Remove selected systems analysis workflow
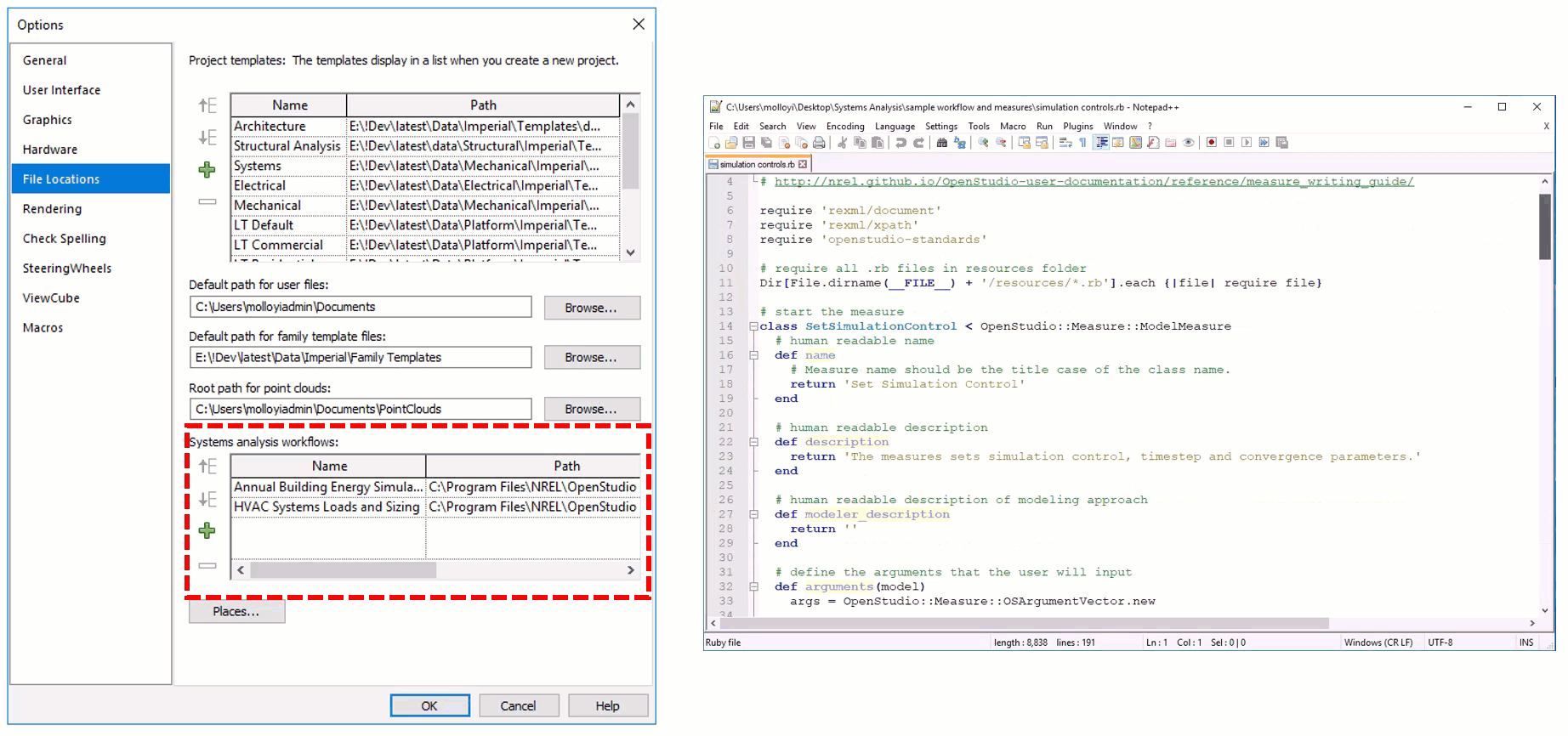The width and height of the screenshot is (1568, 736). [x=207, y=565]
